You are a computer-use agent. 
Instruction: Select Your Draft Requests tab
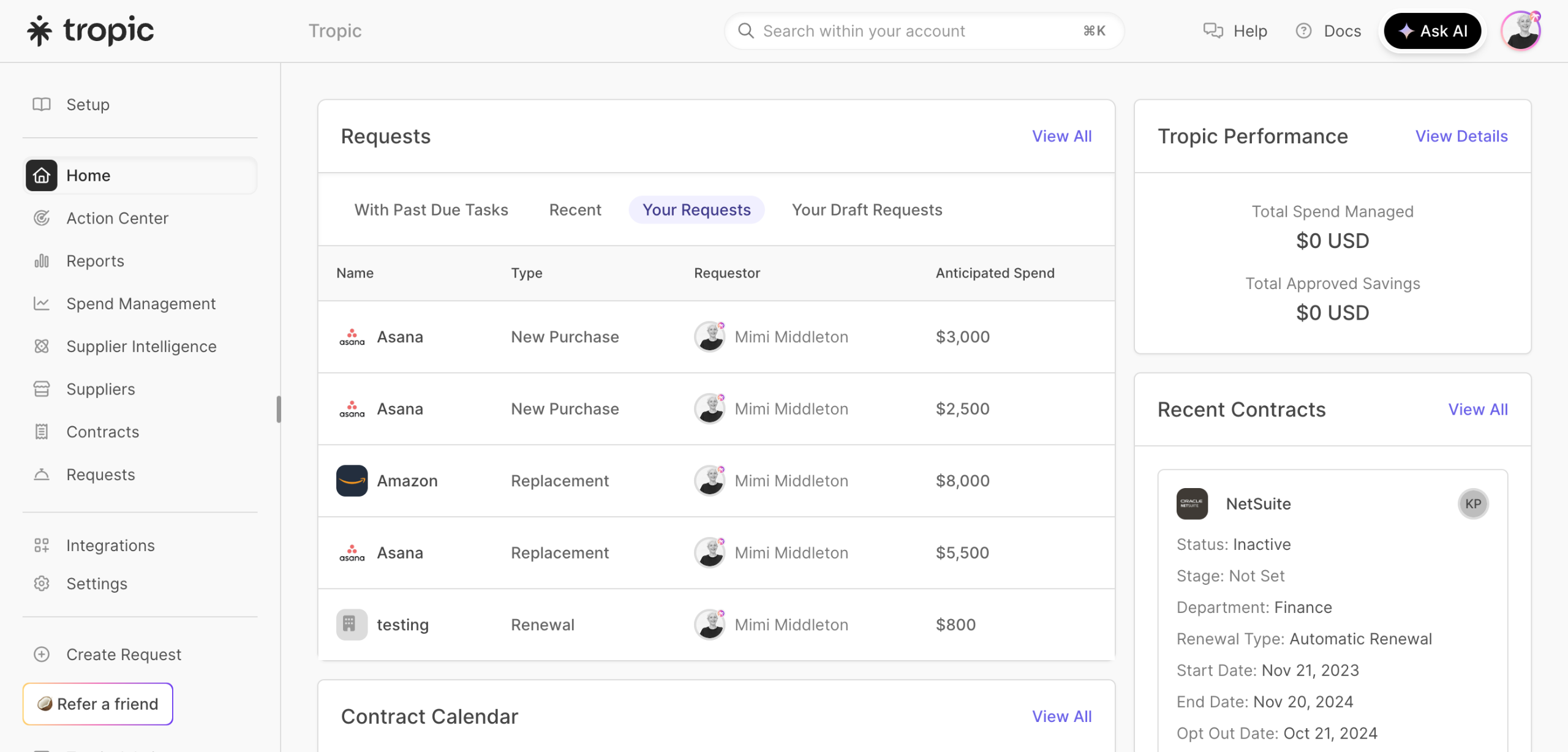(866, 210)
